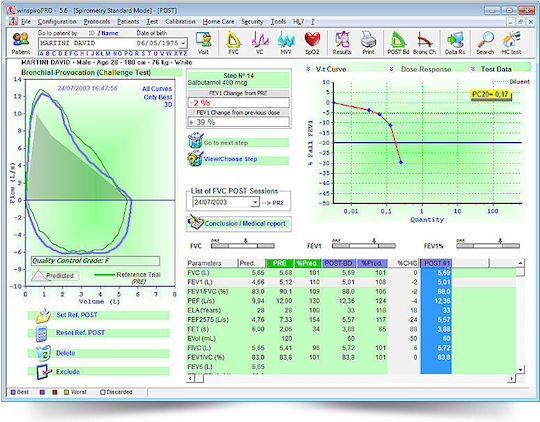Viewport: 540px width, 422px height.
Task: Click the Conclusion / Medical report button
Action: pyautogui.click(x=238, y=224)
